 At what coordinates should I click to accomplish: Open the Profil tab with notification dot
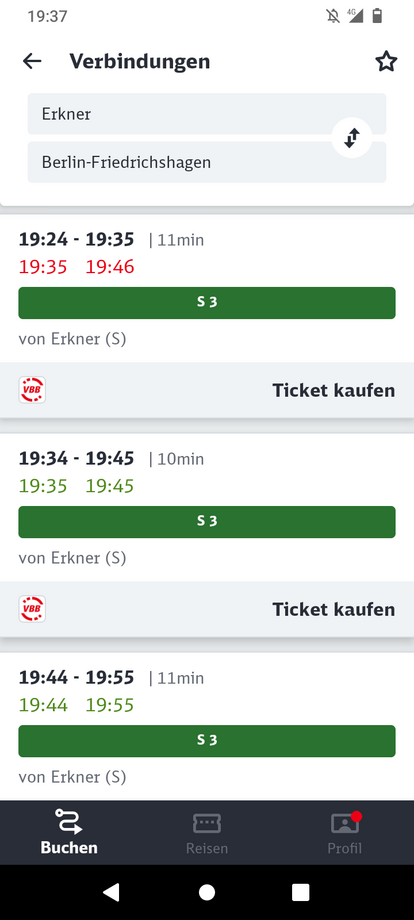(345, 832)
